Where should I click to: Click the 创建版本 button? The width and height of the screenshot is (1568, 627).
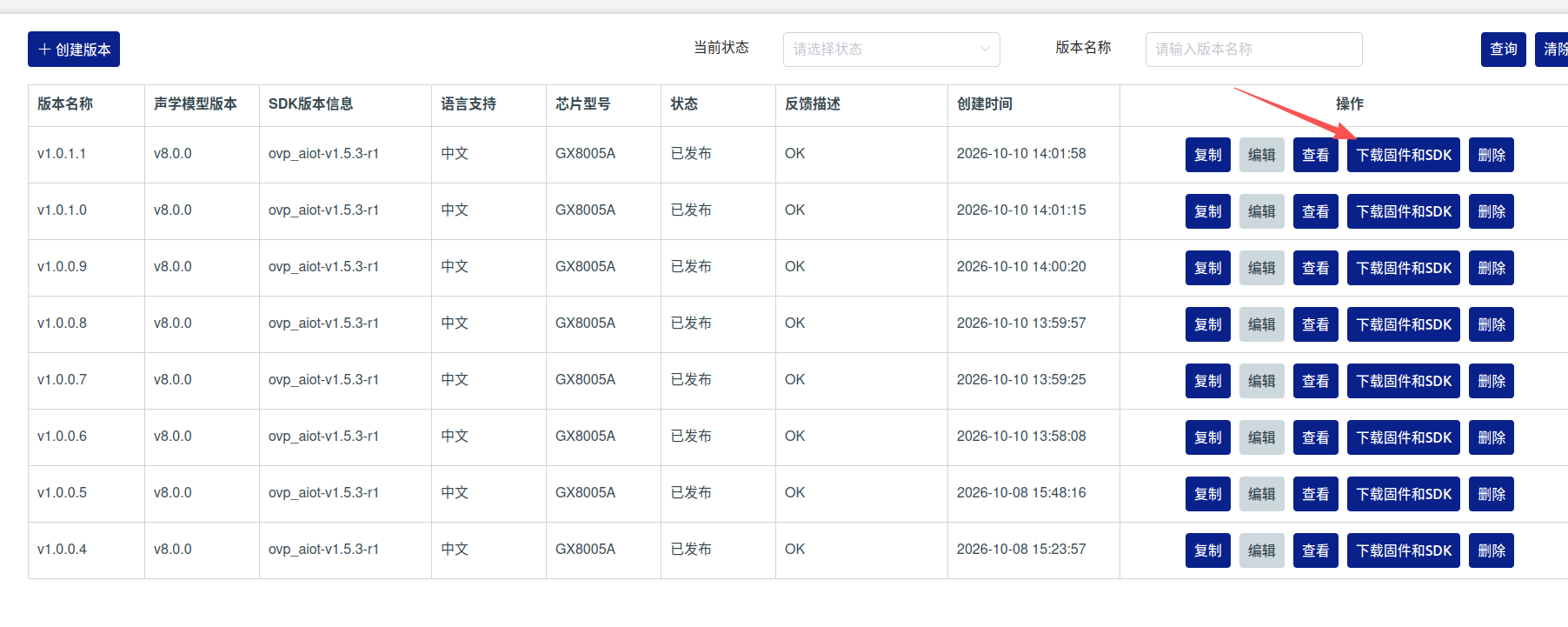[74, 50]
